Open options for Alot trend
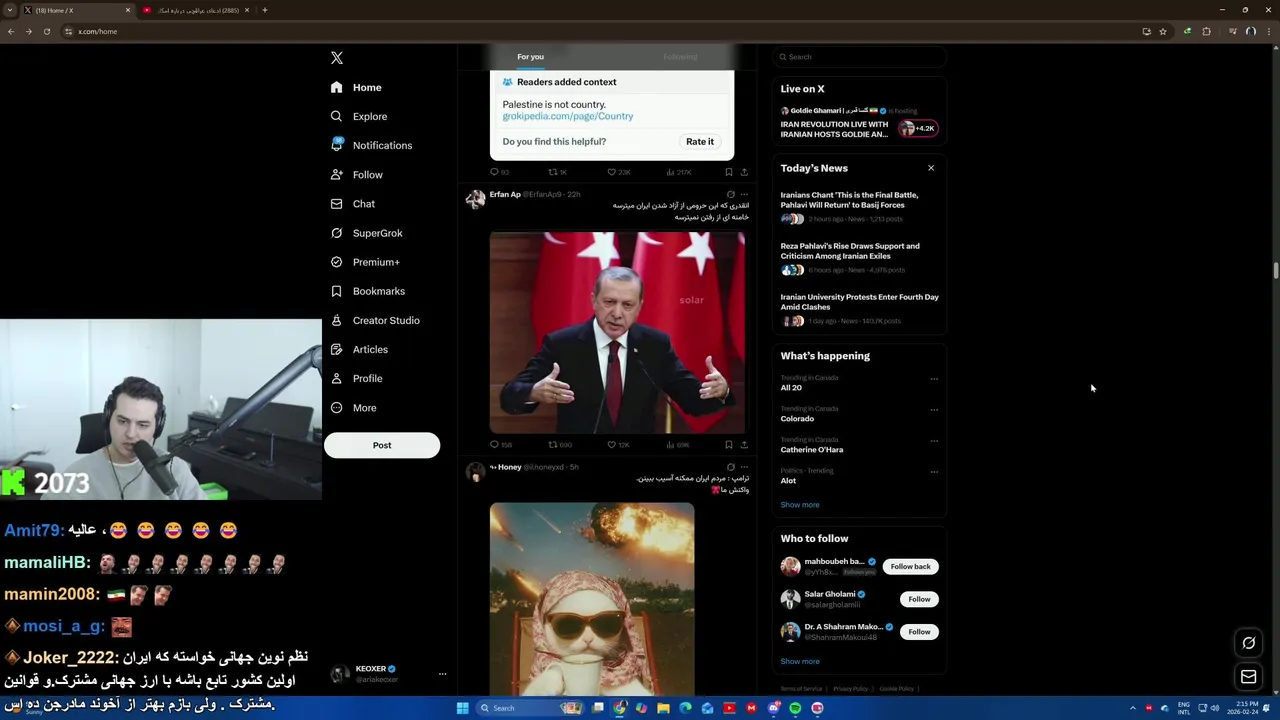Screen dimensions: 1280x720 [x=934, y=472]
